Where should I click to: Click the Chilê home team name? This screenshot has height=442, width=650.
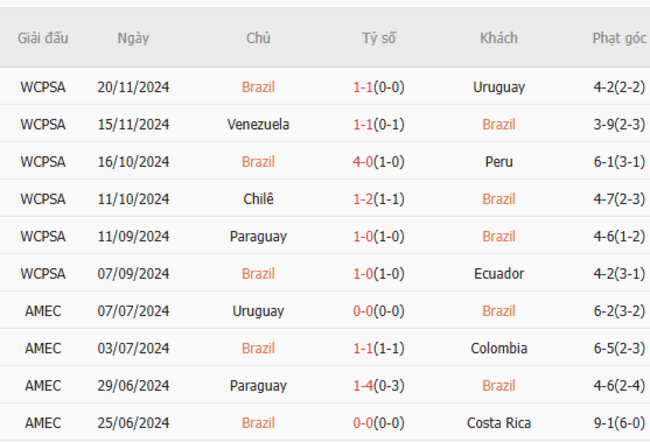point(258,199)
